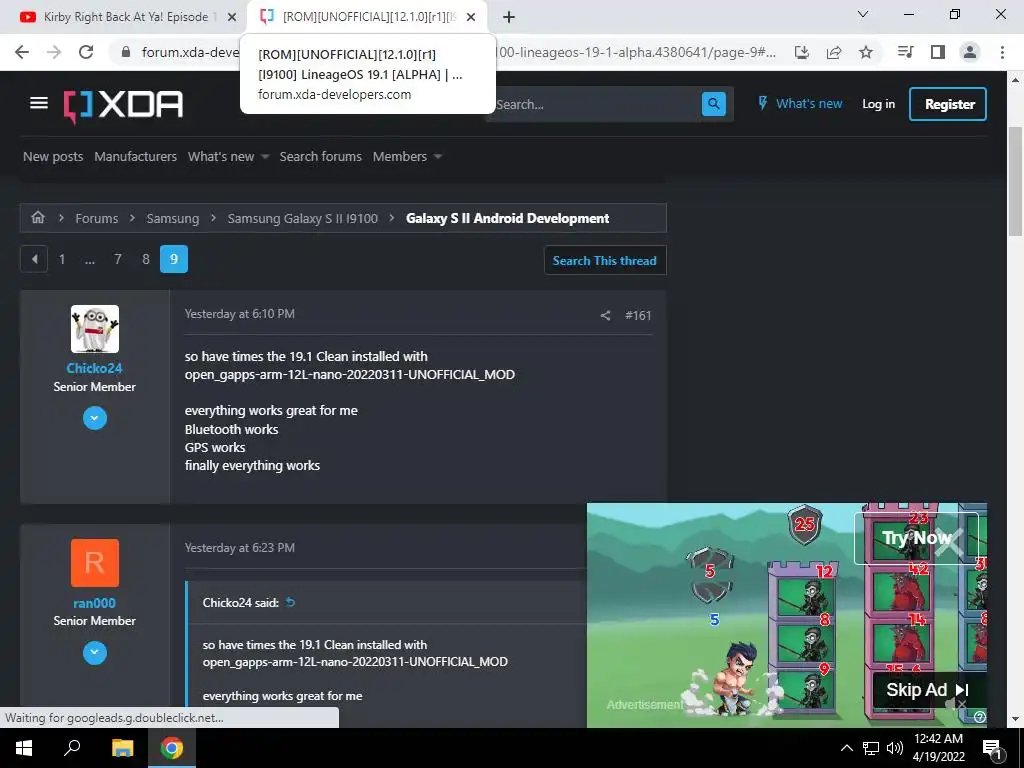Open media control icon in Chrome toolbar
1024x768 pixels.
pyautogui.click(x=906, y=52)
